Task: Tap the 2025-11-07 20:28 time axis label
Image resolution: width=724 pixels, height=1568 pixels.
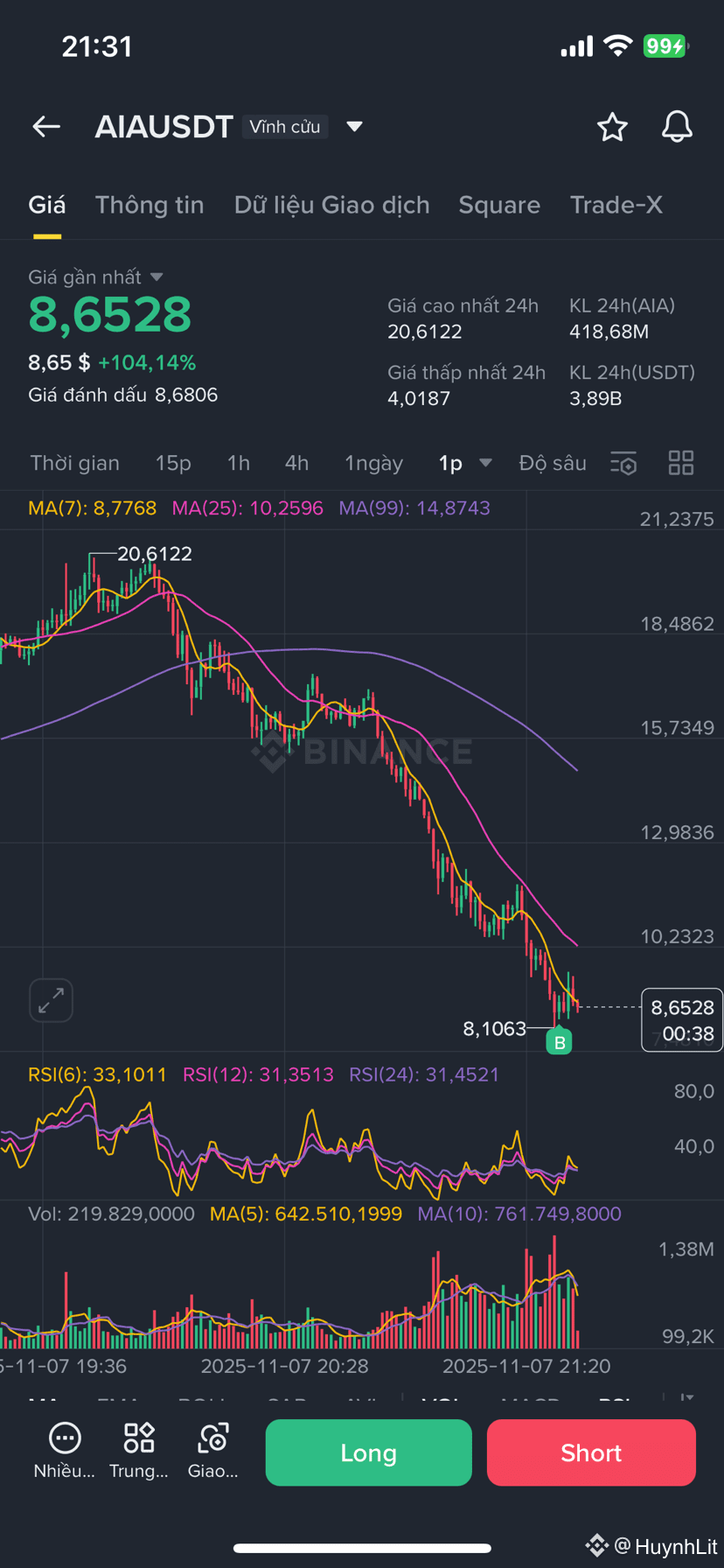Action: coord(285,1366)
